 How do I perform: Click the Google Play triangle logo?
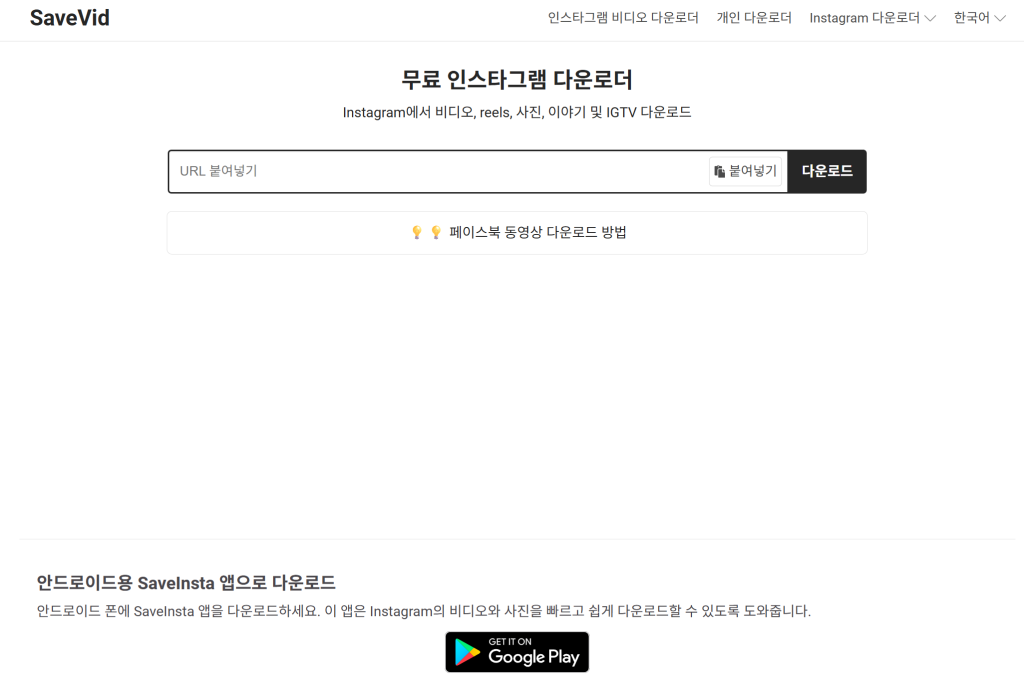click(x=467, y=652)
